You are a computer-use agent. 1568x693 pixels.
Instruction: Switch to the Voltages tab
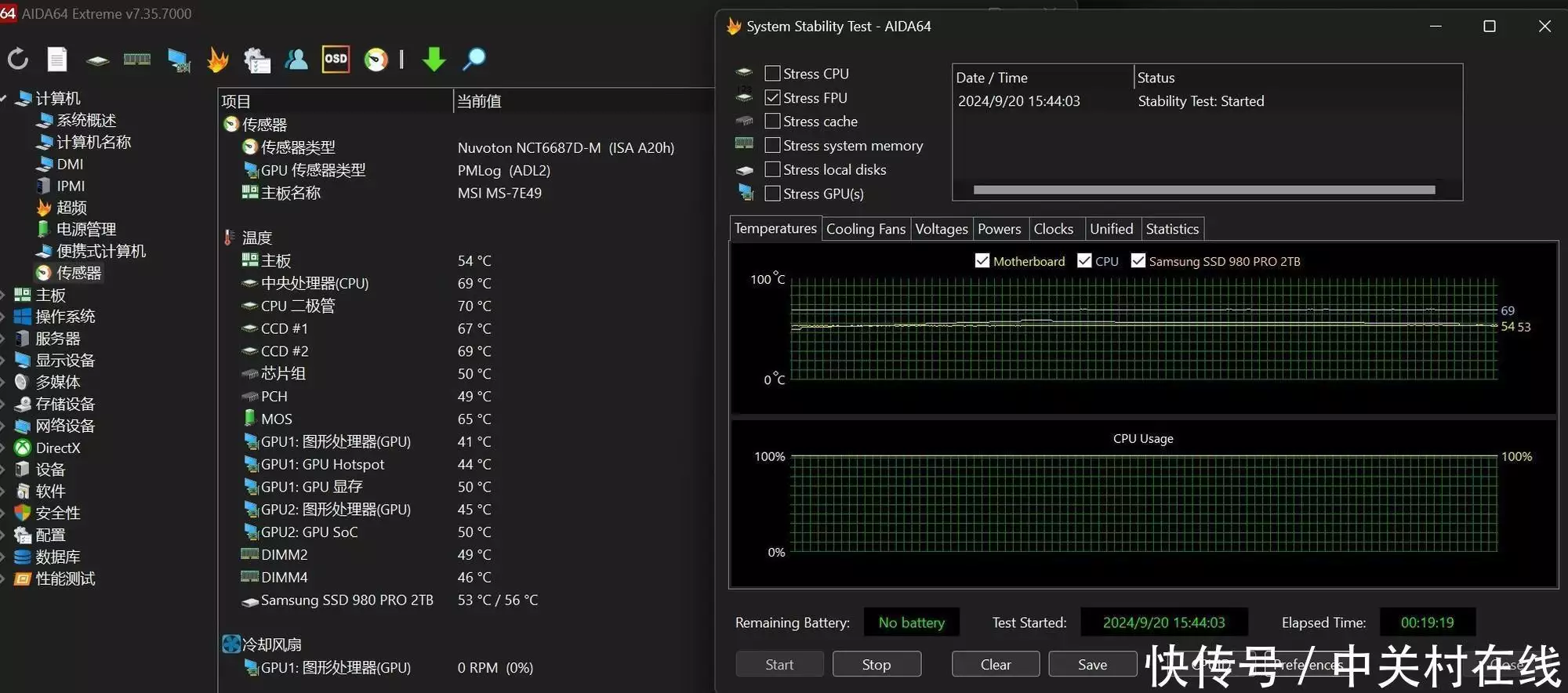(942, 229)
